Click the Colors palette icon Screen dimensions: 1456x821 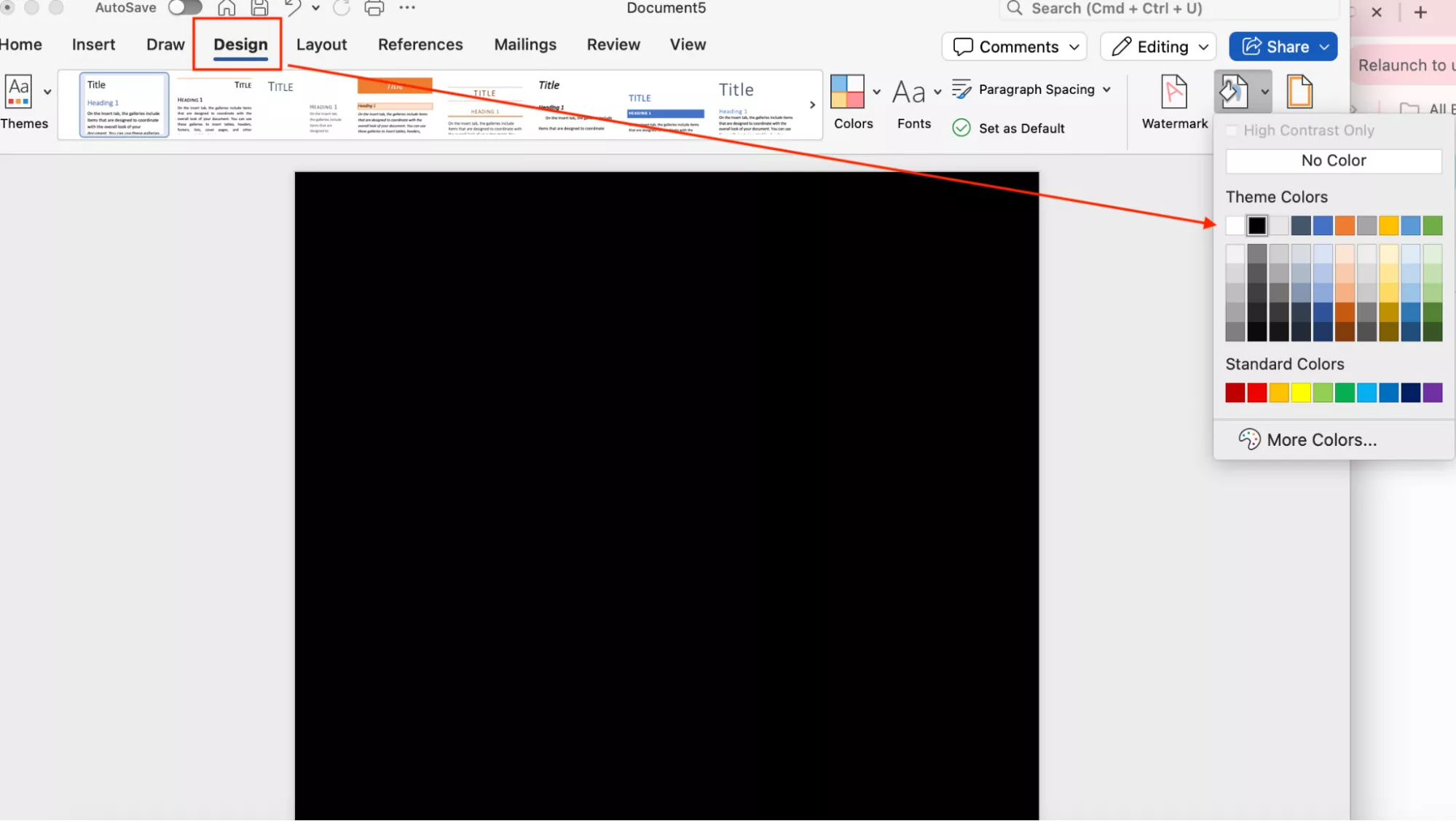click(847, 92)
